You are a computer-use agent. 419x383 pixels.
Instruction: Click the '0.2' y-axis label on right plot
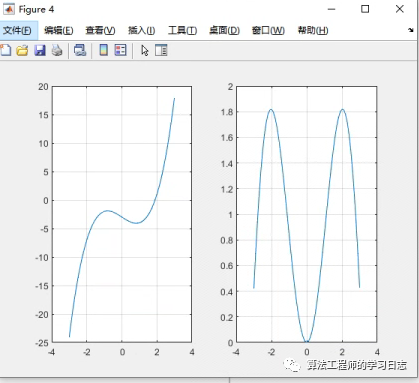point(227,317)
